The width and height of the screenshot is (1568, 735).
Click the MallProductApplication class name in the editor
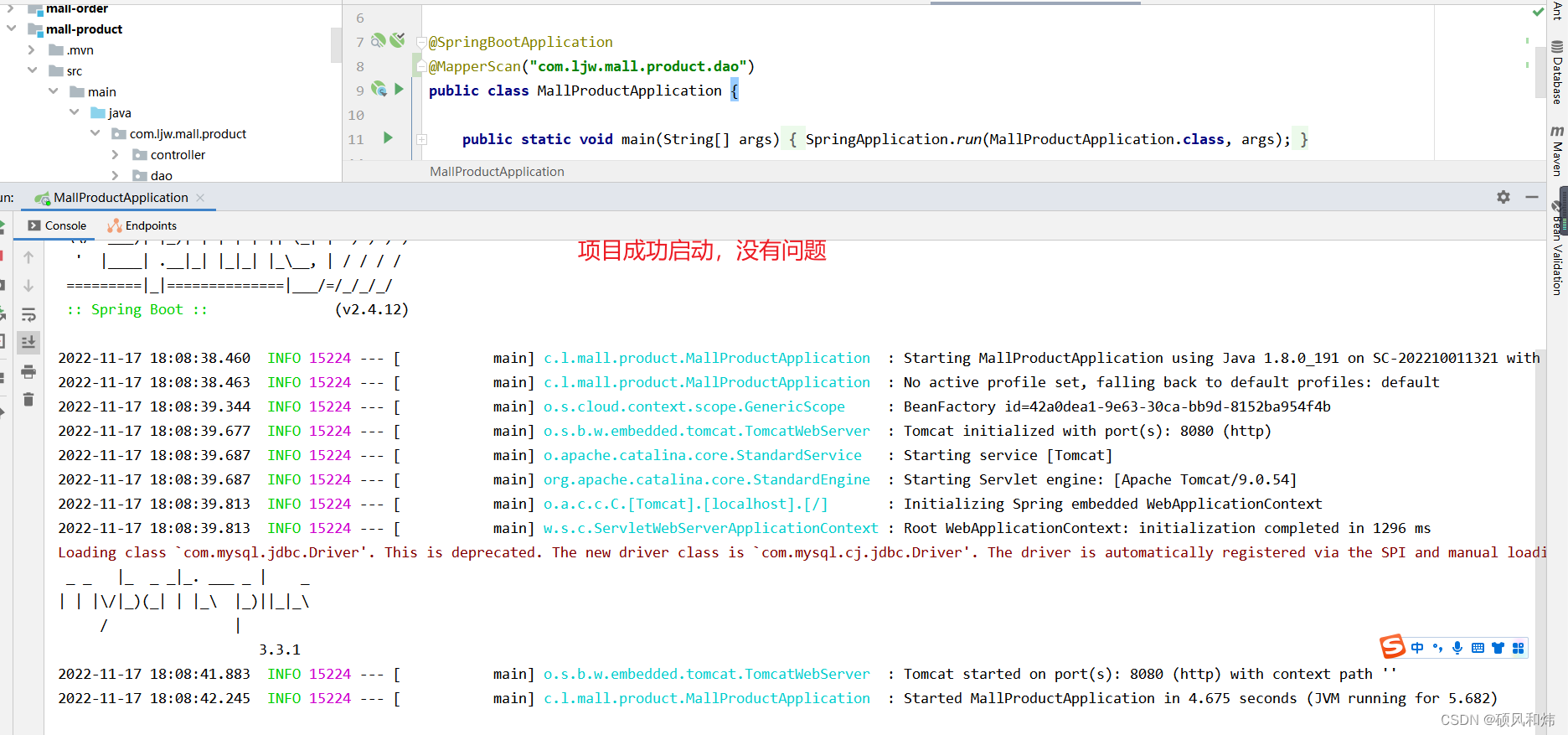(629, 91)
